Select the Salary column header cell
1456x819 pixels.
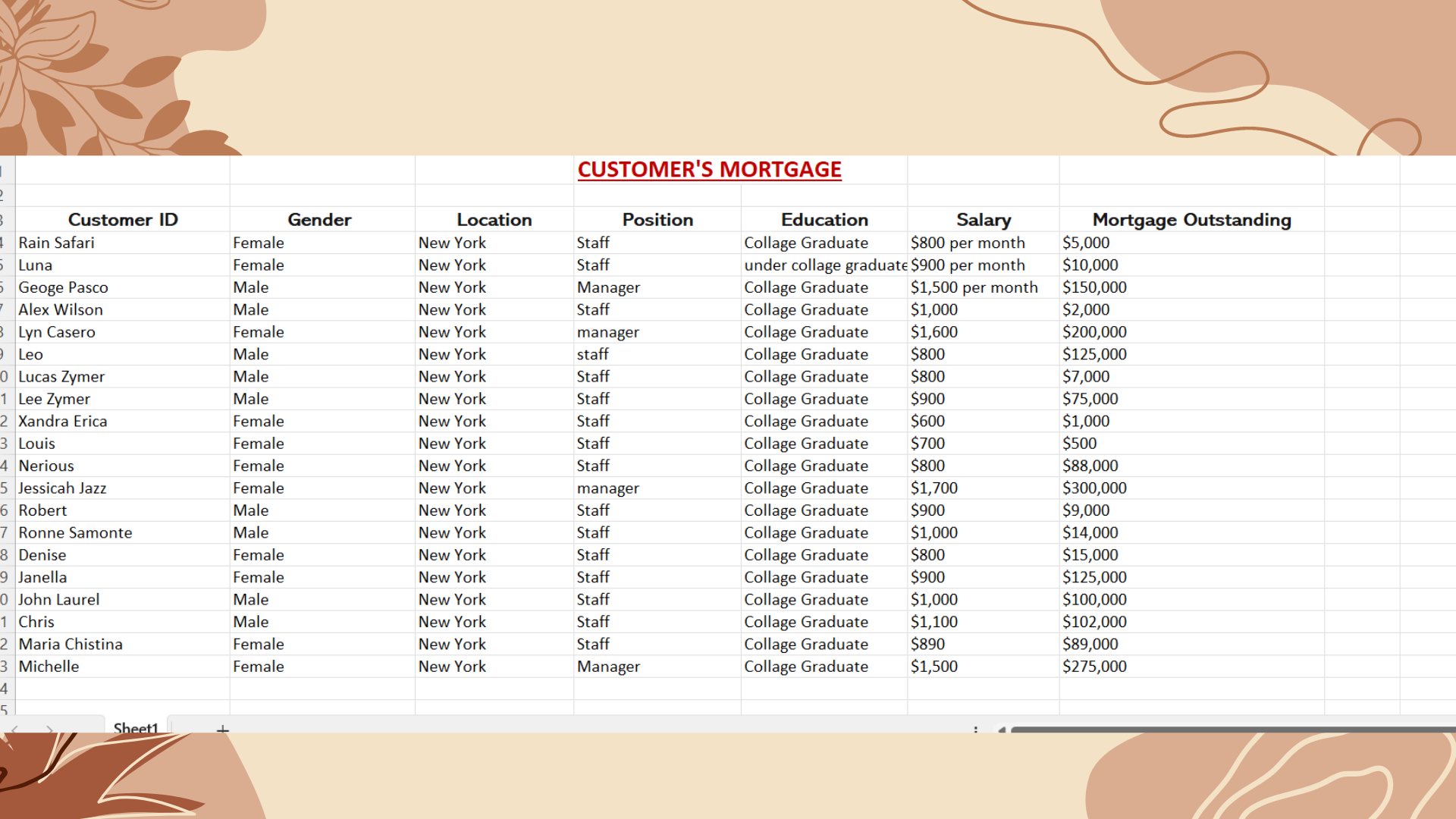[983, 220]
